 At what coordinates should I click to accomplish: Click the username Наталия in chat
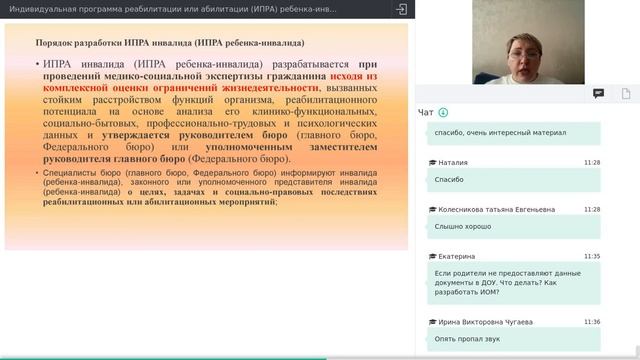coord(453,162)
